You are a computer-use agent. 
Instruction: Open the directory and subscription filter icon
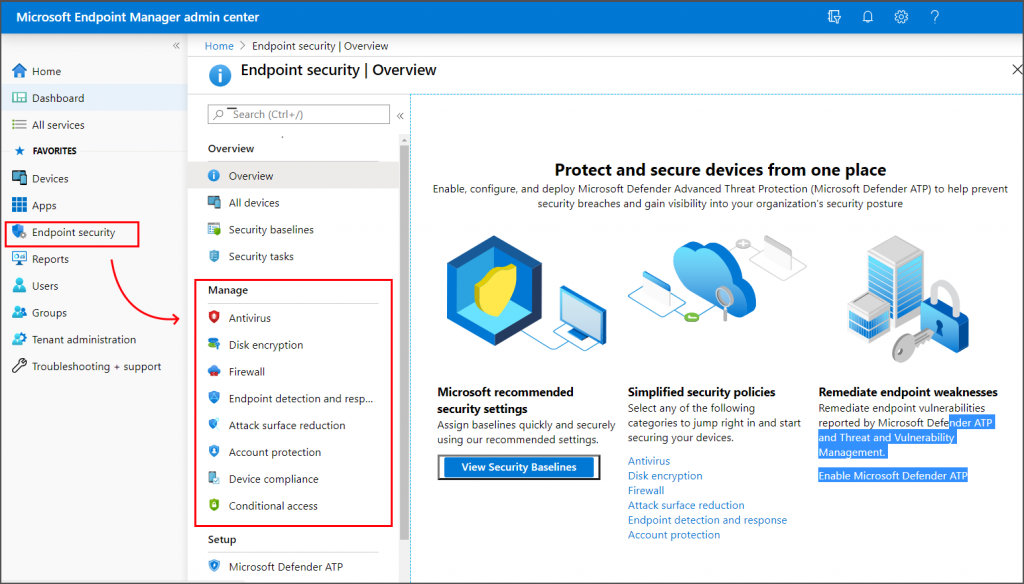(834, 17)
